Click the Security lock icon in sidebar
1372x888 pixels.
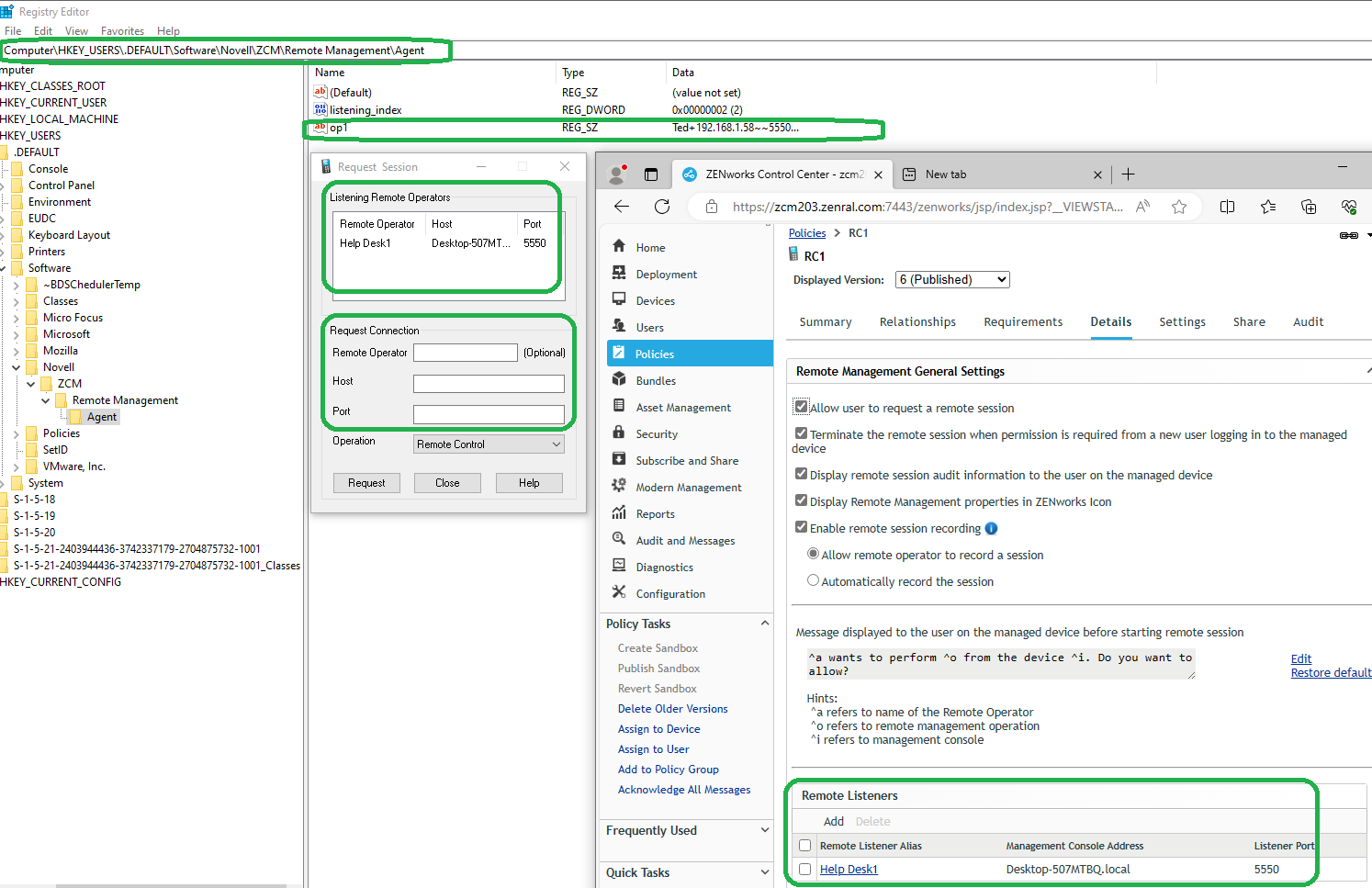coord(619,433)
